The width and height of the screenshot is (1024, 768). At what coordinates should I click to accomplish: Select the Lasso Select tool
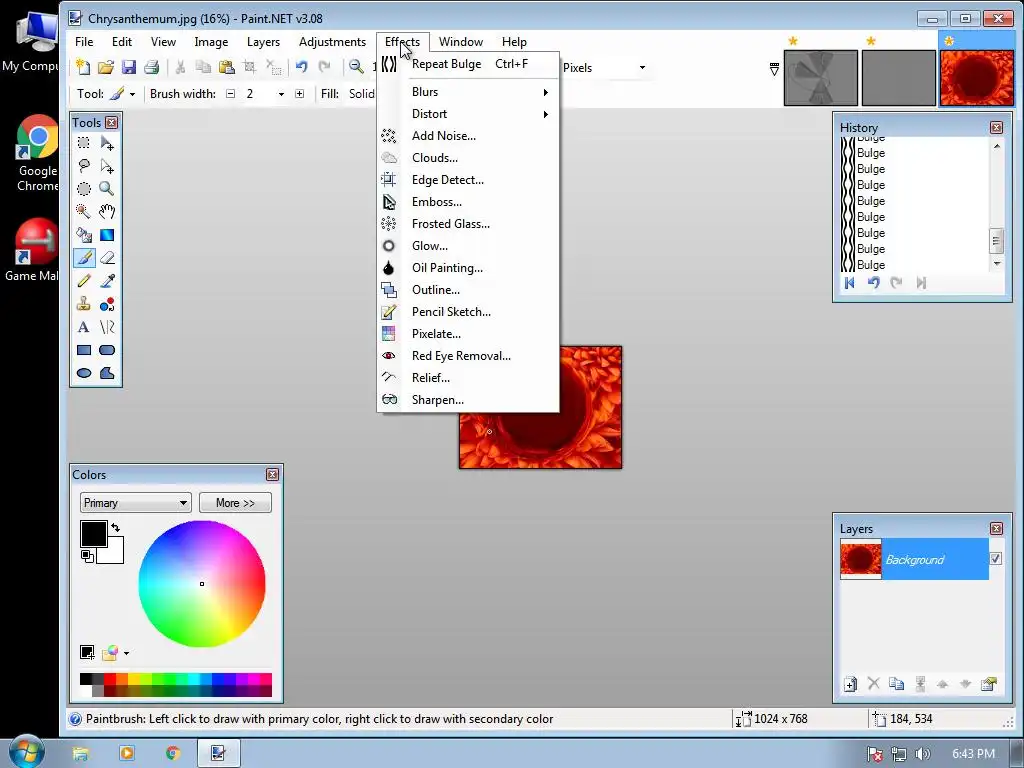click(84, 166)
